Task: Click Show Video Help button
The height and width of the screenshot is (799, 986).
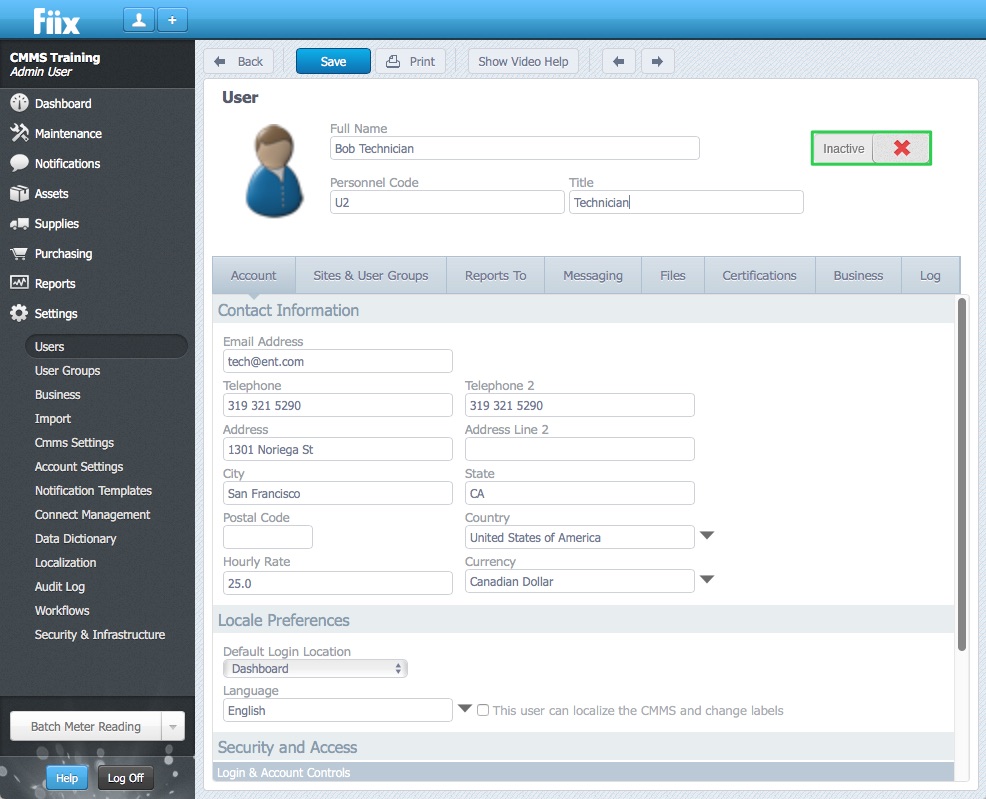Action: click(x=523, y=62)
